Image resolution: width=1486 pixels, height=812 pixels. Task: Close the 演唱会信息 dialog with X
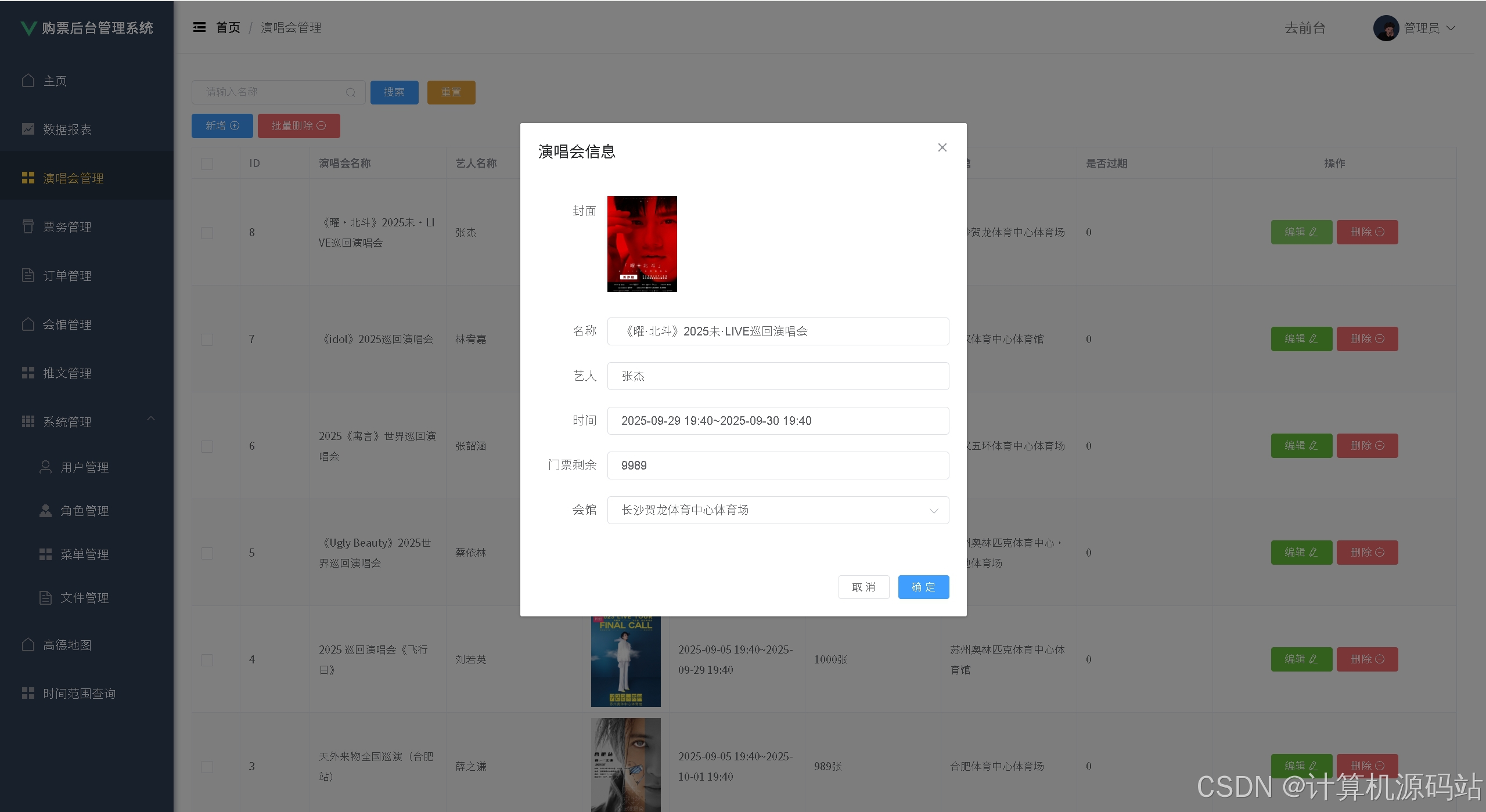coord(942,147)
